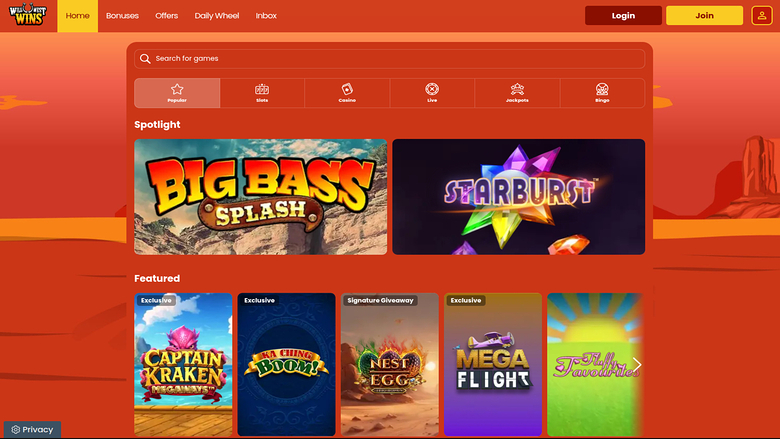
Task: Select the Slots category icon
Action: click(262, 89)
